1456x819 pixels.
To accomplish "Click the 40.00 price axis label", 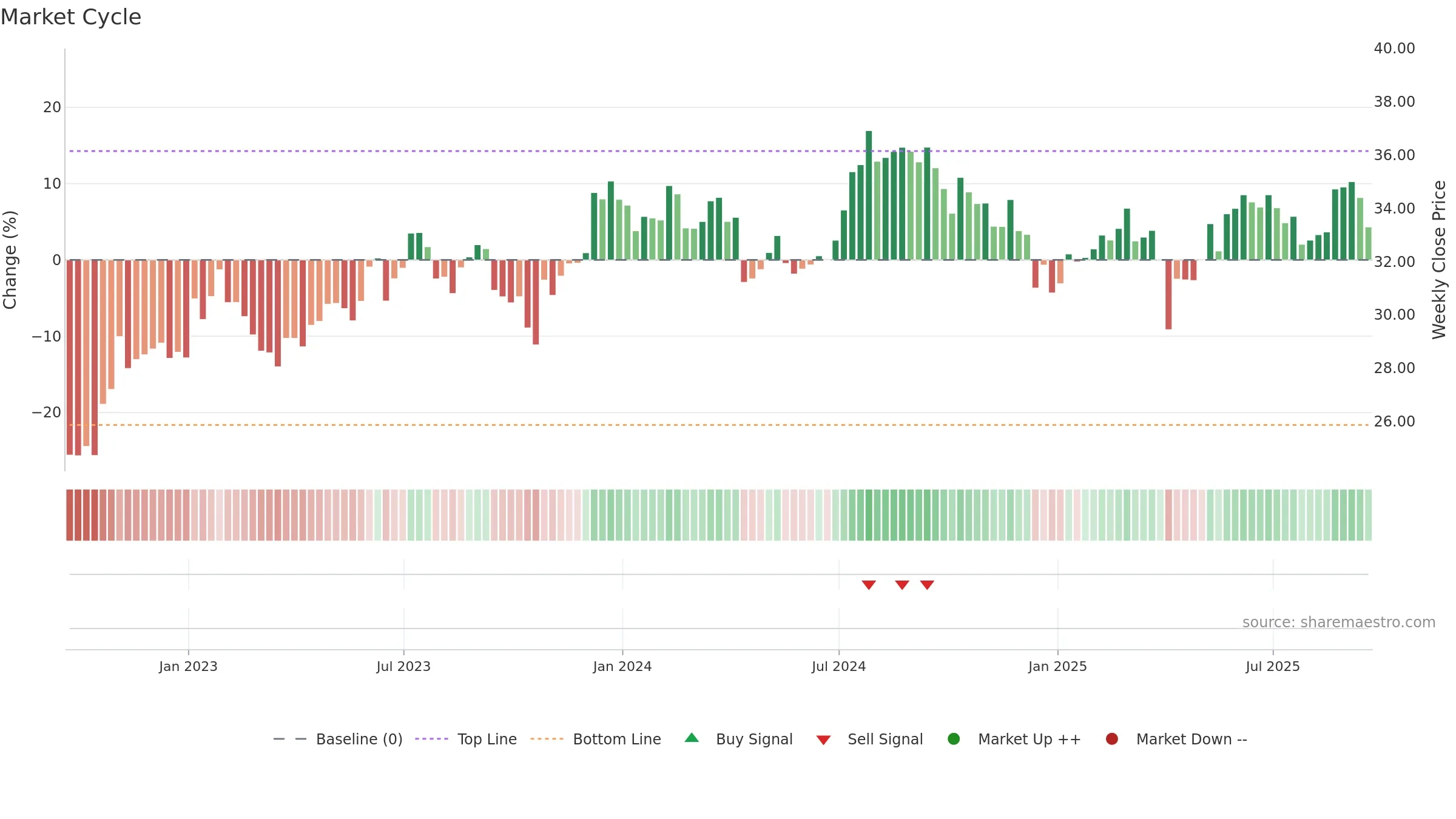I will tap(1394, 49).
